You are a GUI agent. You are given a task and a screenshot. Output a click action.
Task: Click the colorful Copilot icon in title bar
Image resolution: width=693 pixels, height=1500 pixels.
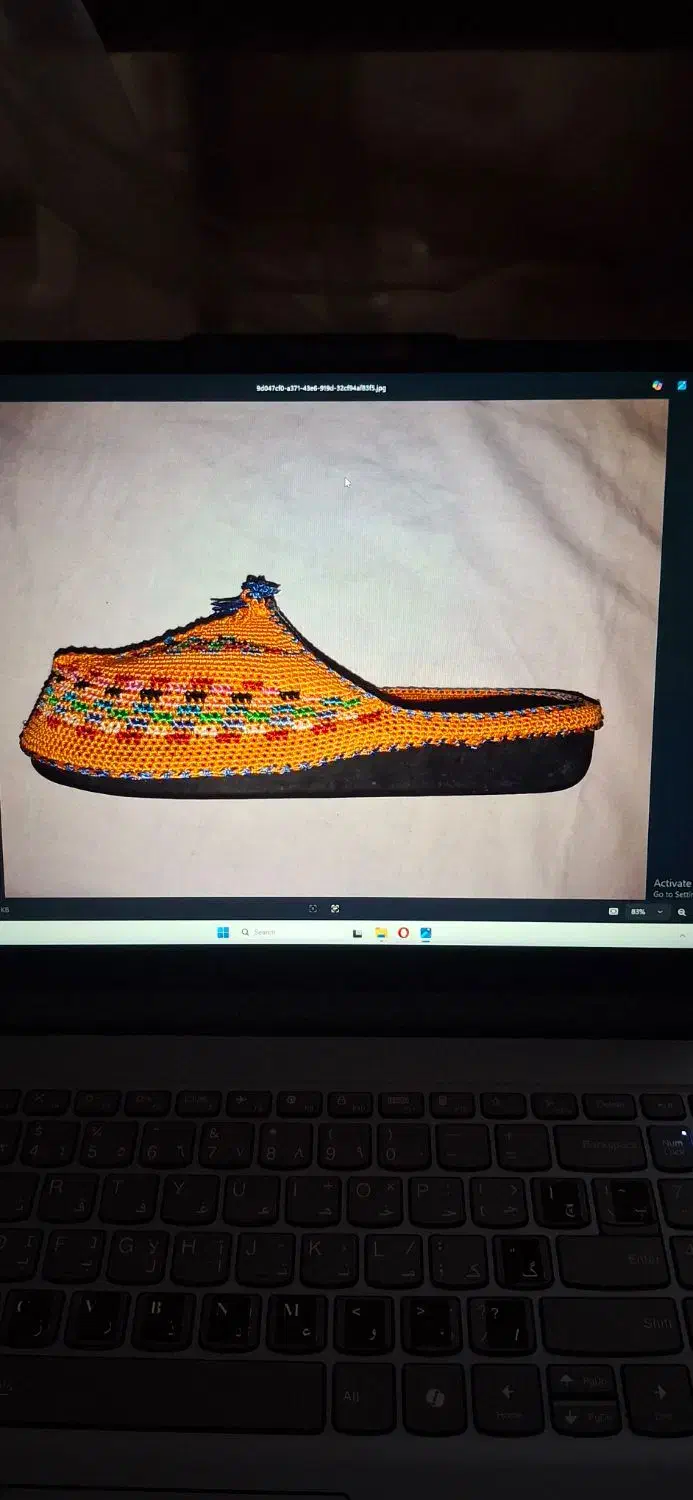point(657,385)
